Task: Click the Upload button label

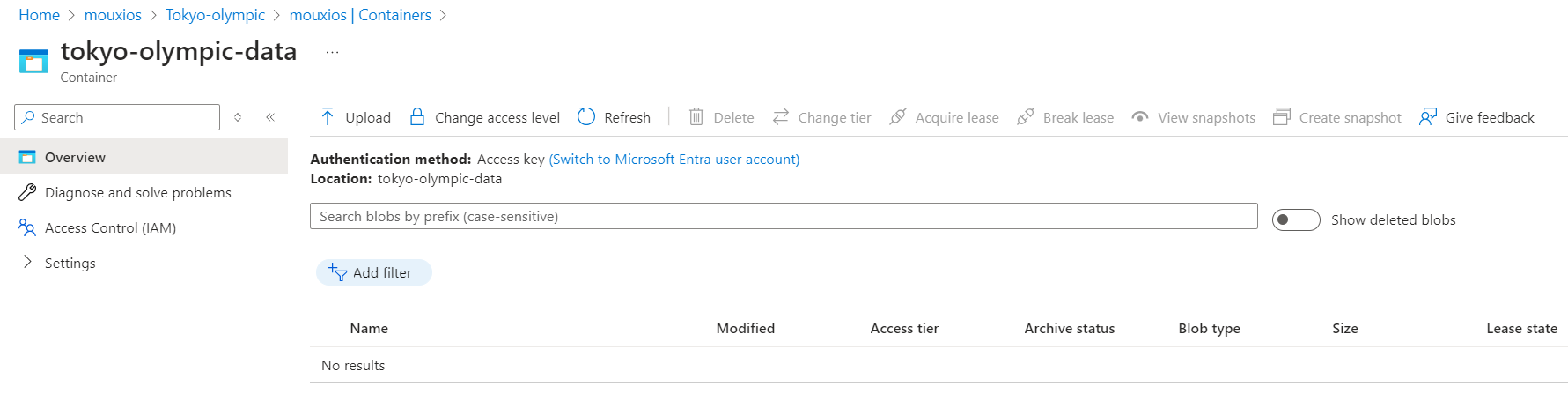Action: pyautogui.click(x=368, y=117)
